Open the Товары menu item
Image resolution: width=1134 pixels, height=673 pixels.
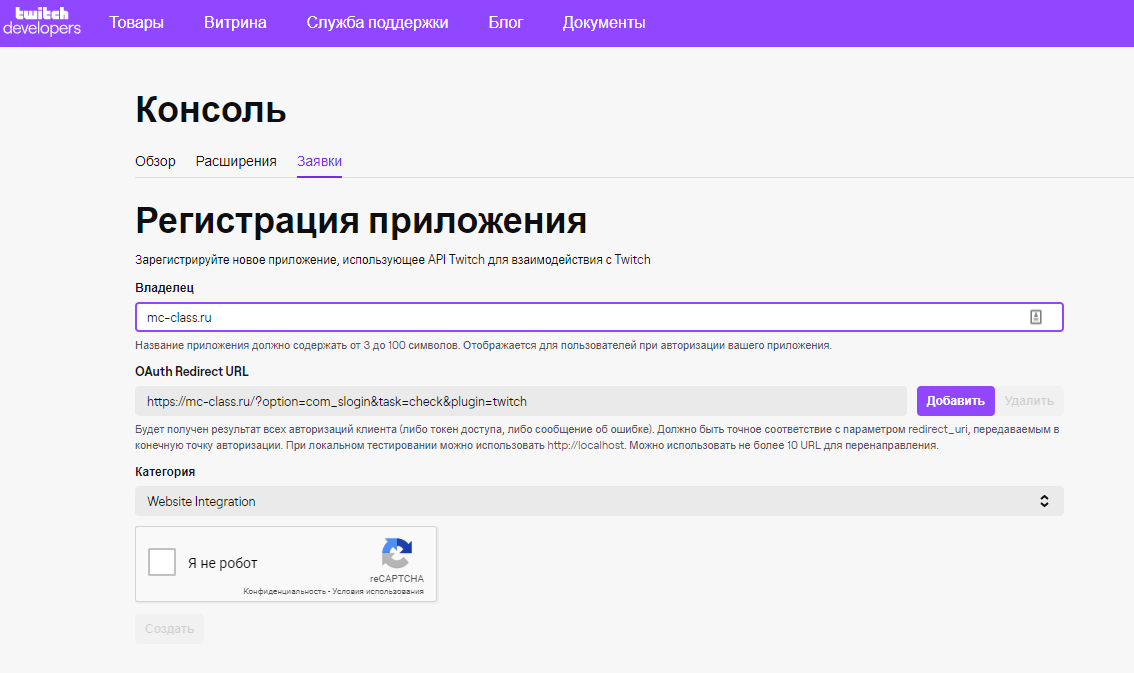(137, 22)
